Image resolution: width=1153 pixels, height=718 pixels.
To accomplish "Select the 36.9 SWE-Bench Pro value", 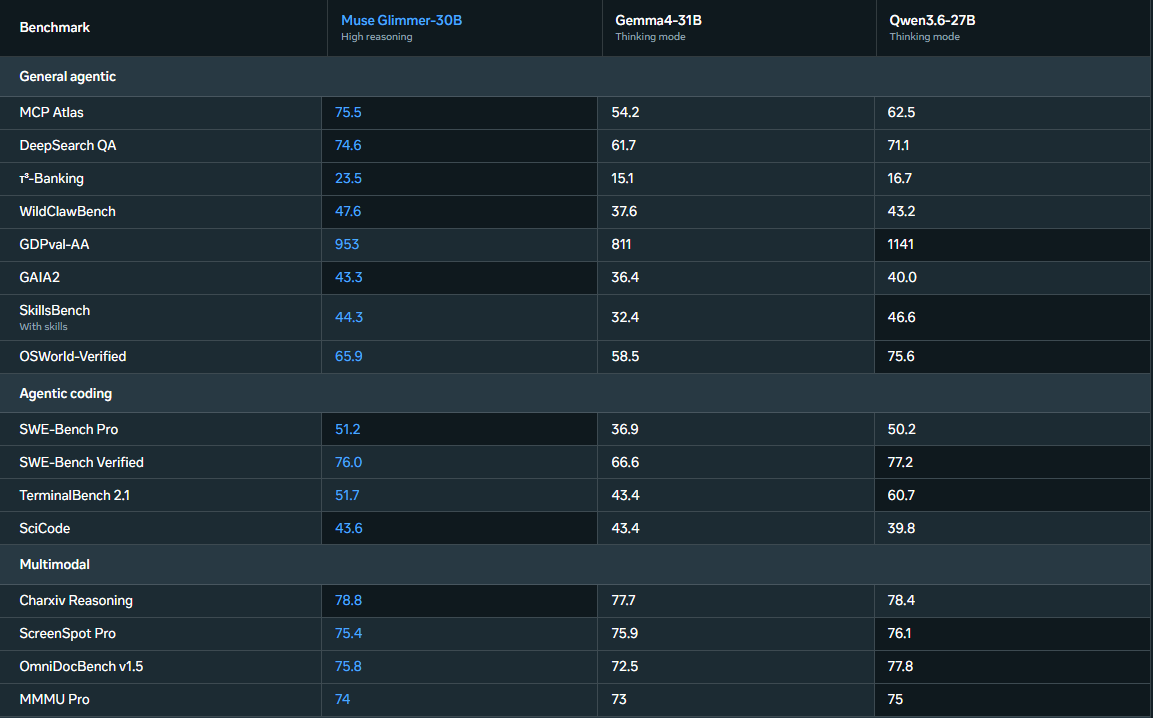I will pyautogui.click(x=624, y=429).
